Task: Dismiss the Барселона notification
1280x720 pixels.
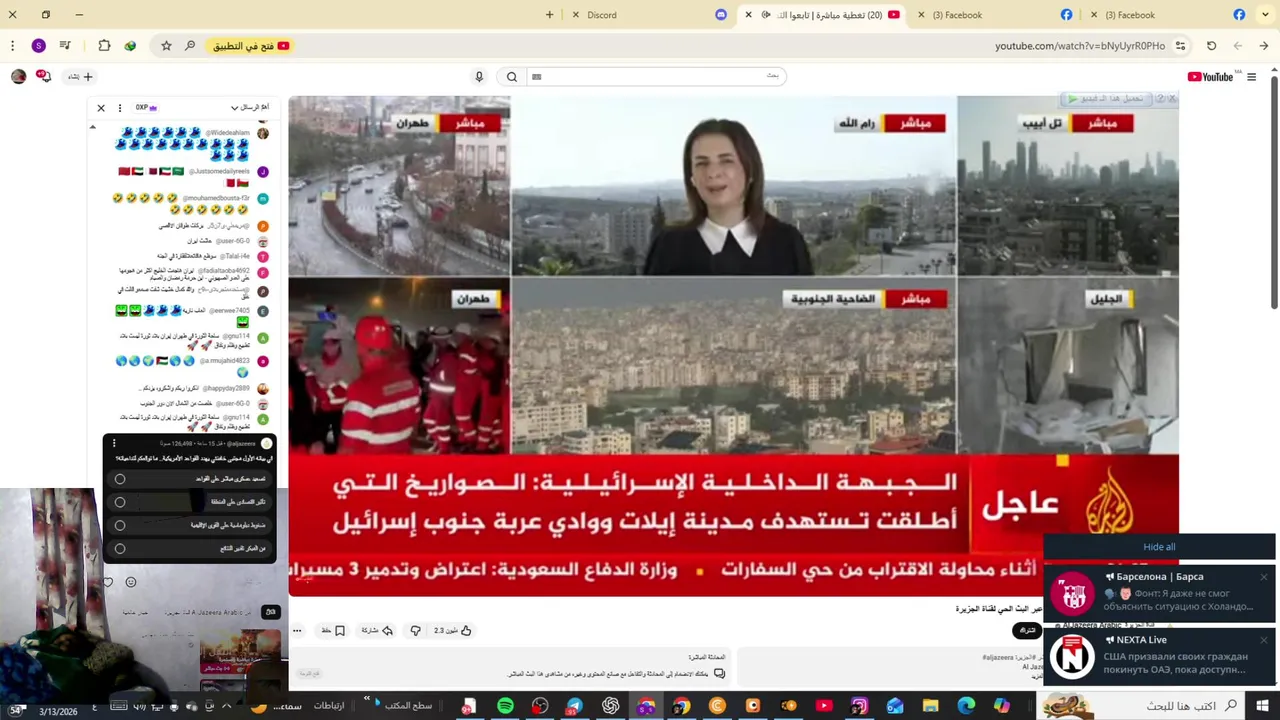Action: (x=1264, y=577)
